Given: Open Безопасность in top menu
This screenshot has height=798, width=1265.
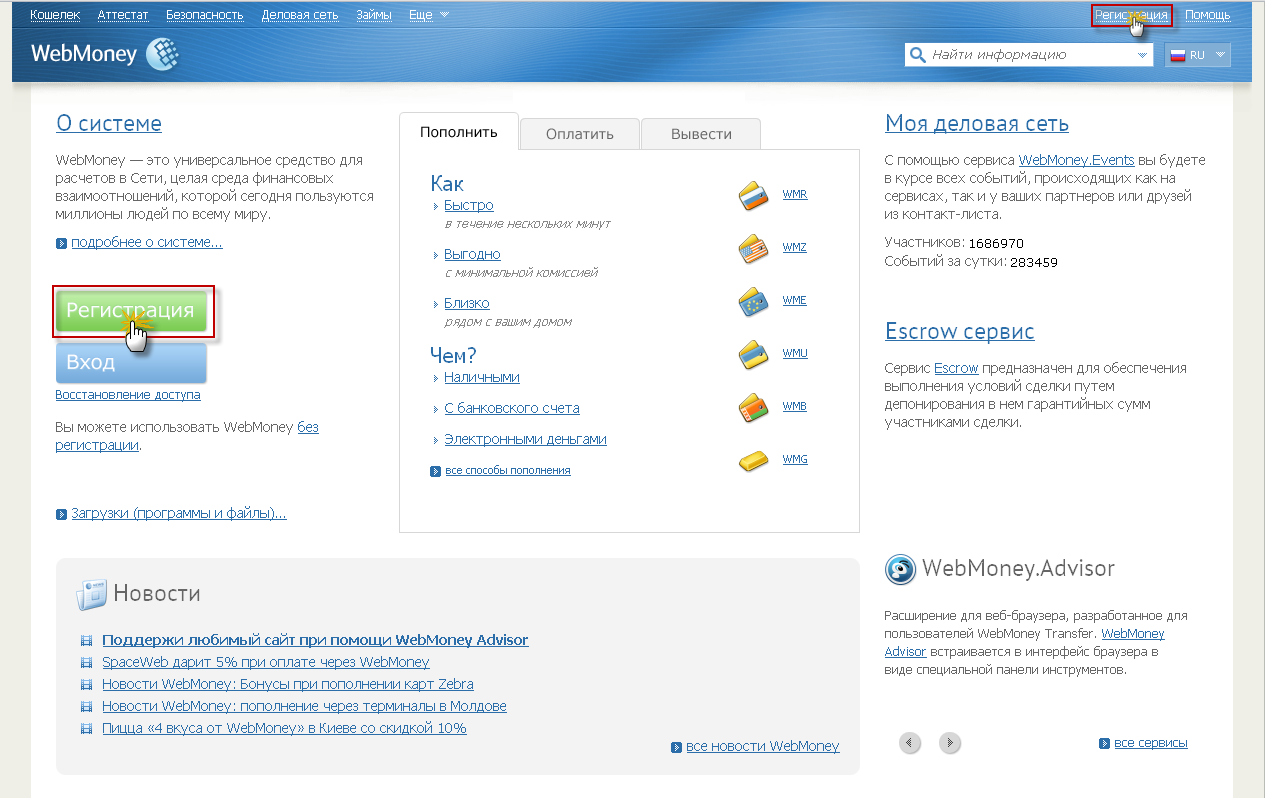Looking at the screenshot, I should coord(205,15).
